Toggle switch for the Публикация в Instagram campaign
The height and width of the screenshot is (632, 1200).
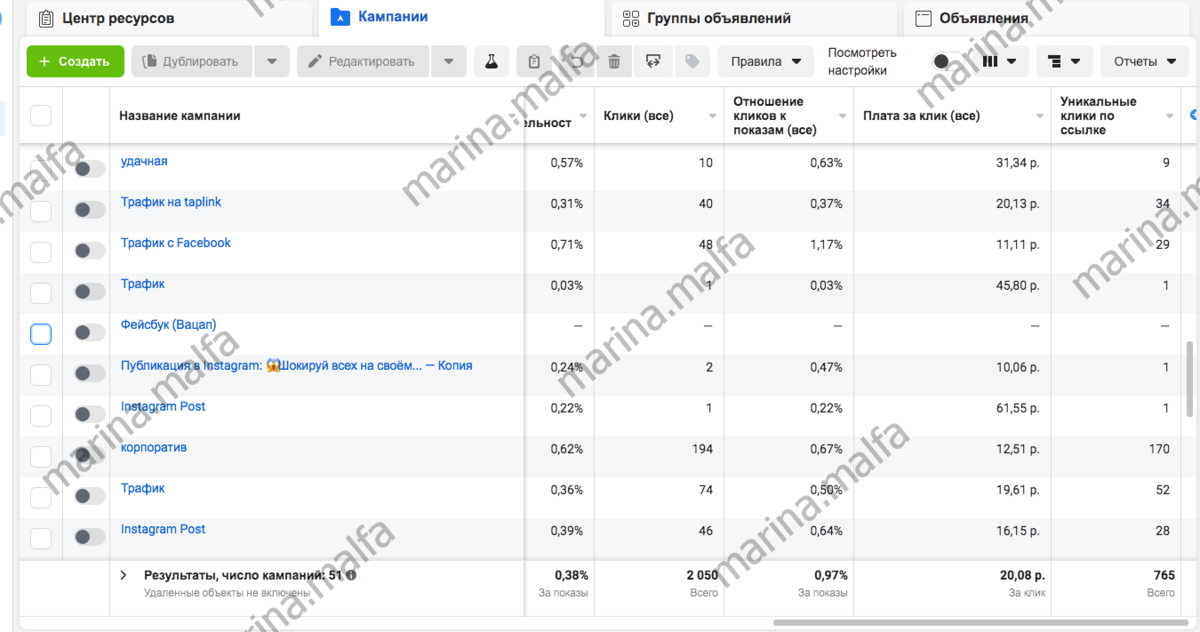pos(89,374)
